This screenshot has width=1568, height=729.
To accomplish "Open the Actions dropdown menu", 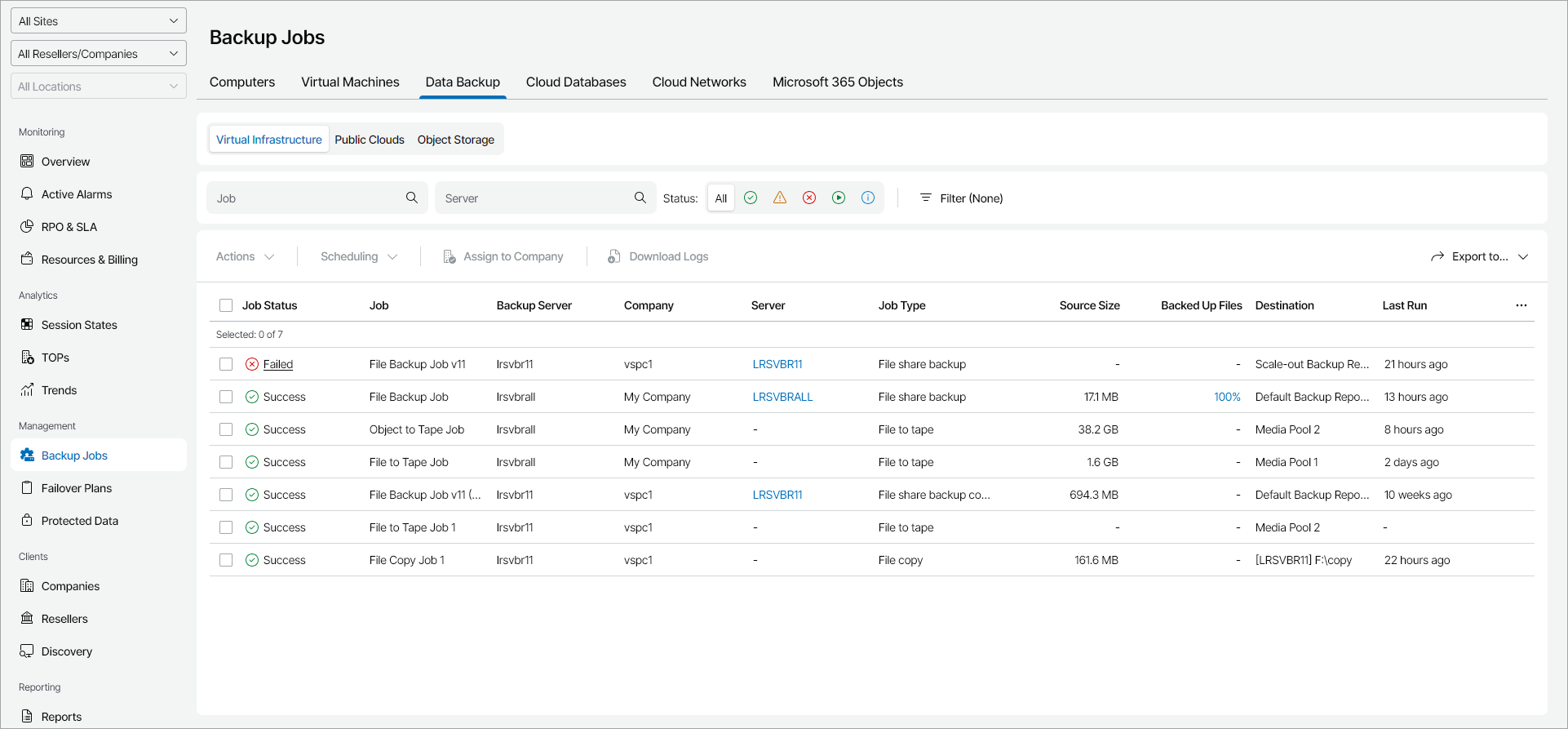I will (x=245, y=256).
